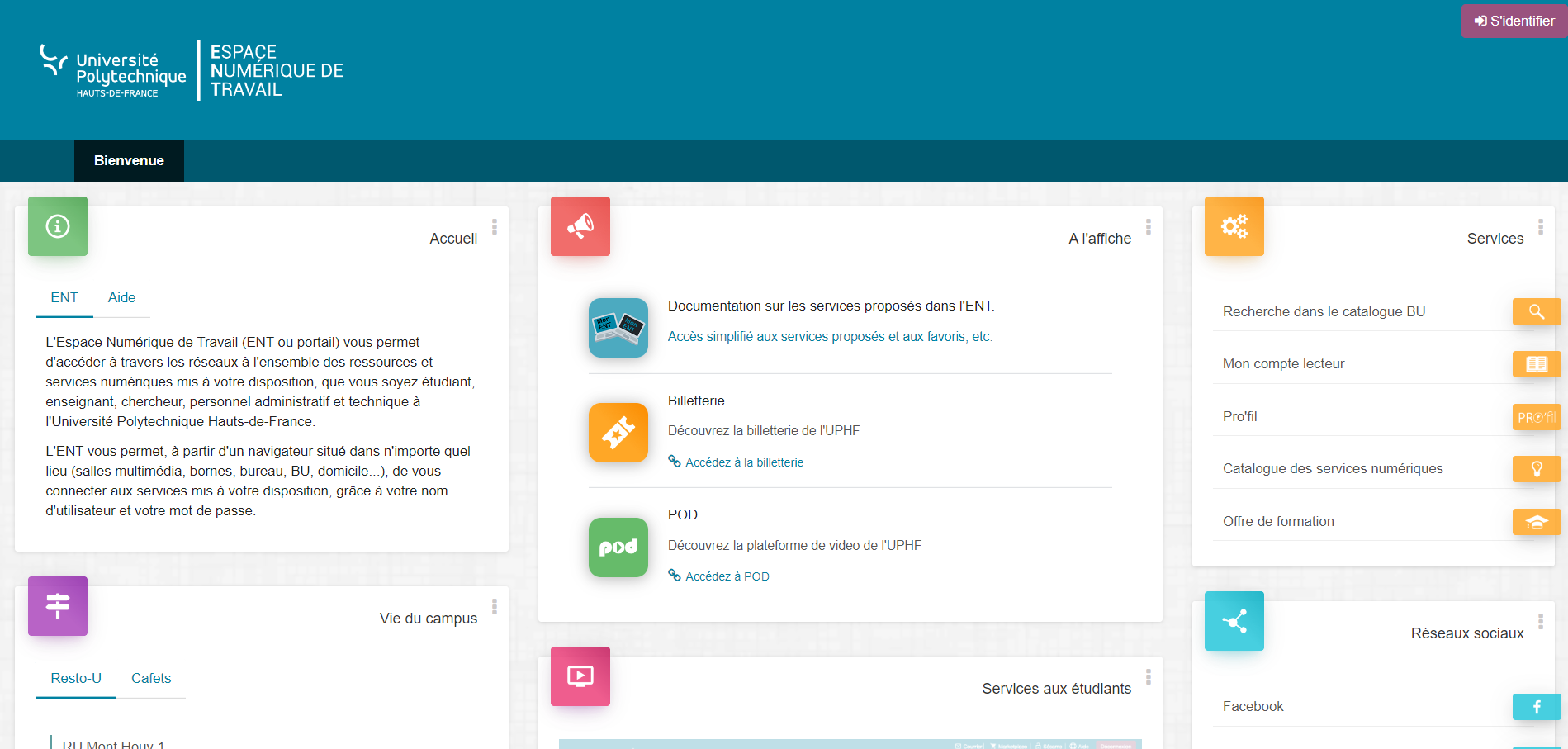The height and width of the screenshot is (749, 1568).
Task: Switch to the Cafets tab
Action: tap(151, 678)
